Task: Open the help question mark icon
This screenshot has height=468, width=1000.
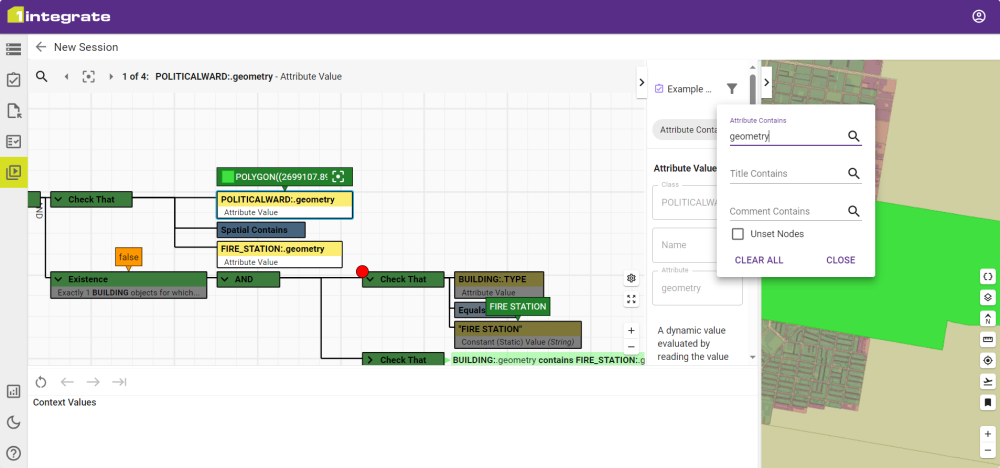Action: [14, 453]
